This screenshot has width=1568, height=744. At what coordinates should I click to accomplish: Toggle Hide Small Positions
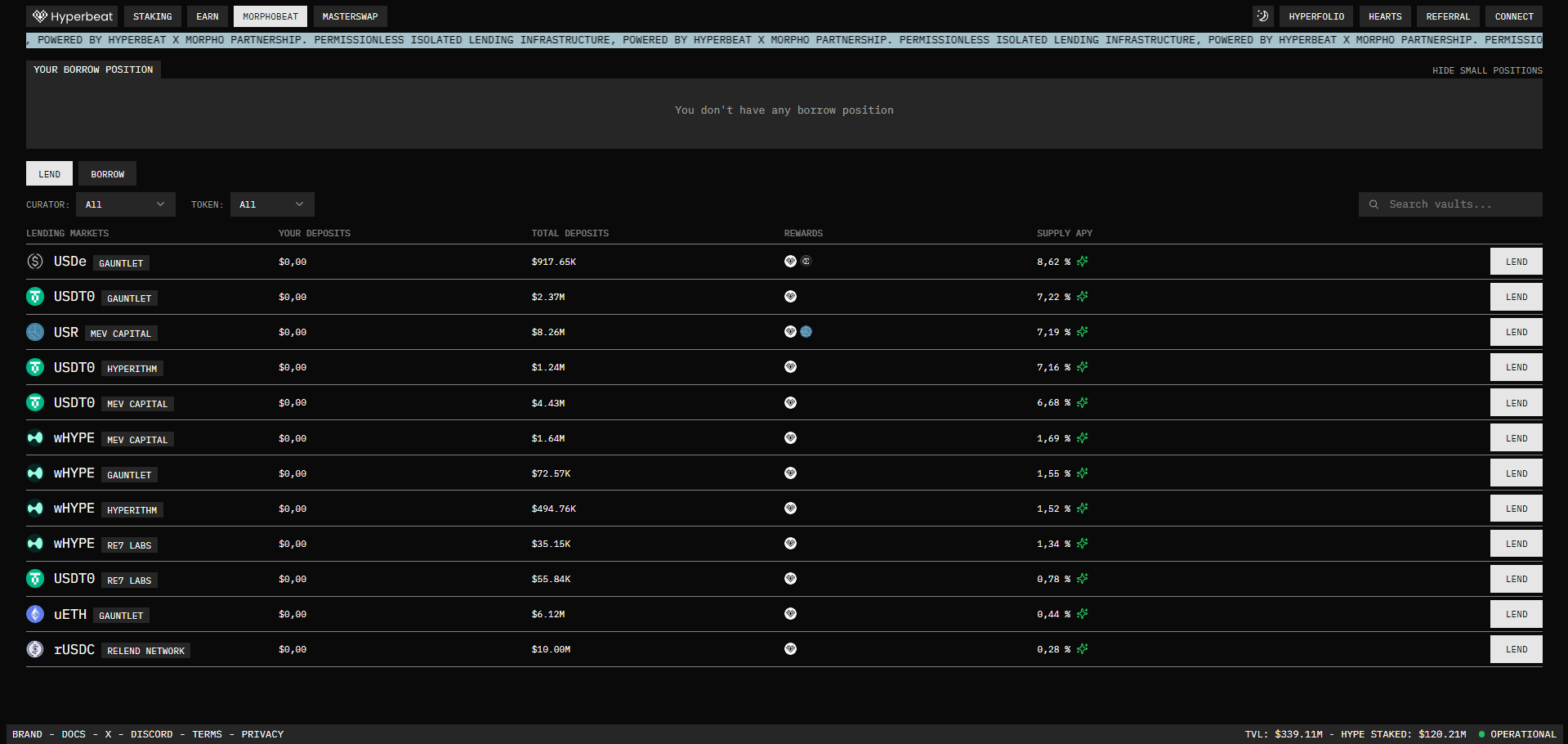[x=1486, y=70]
